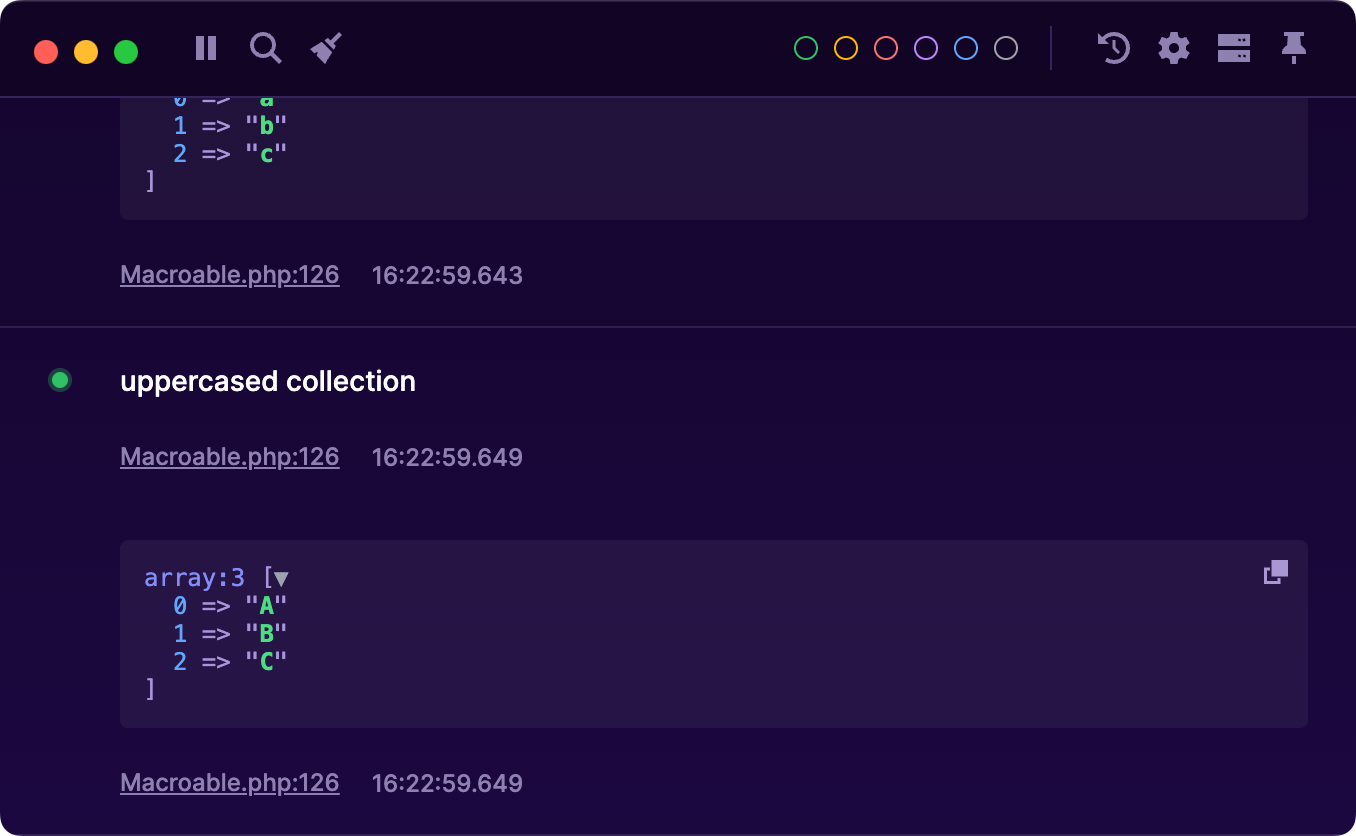Viewport: 1356px width, 836px height.
Task: Toggle the red color filter
Action: (885, 47)
